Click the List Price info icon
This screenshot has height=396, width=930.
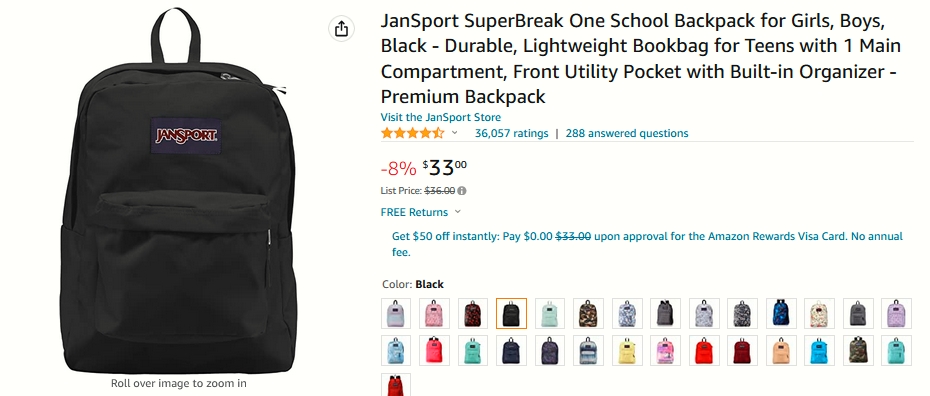(x=462, y=191)
